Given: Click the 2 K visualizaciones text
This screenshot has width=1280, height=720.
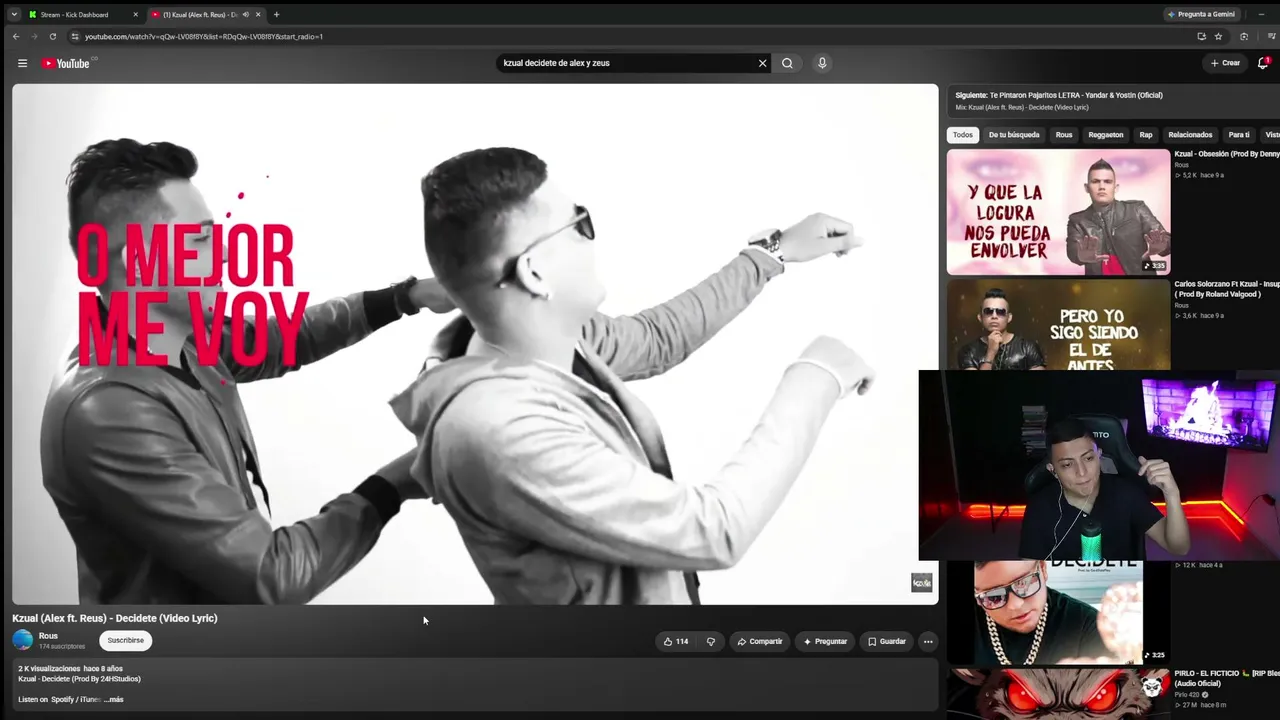Looking at the screenshot, I should tap(49, 668).
